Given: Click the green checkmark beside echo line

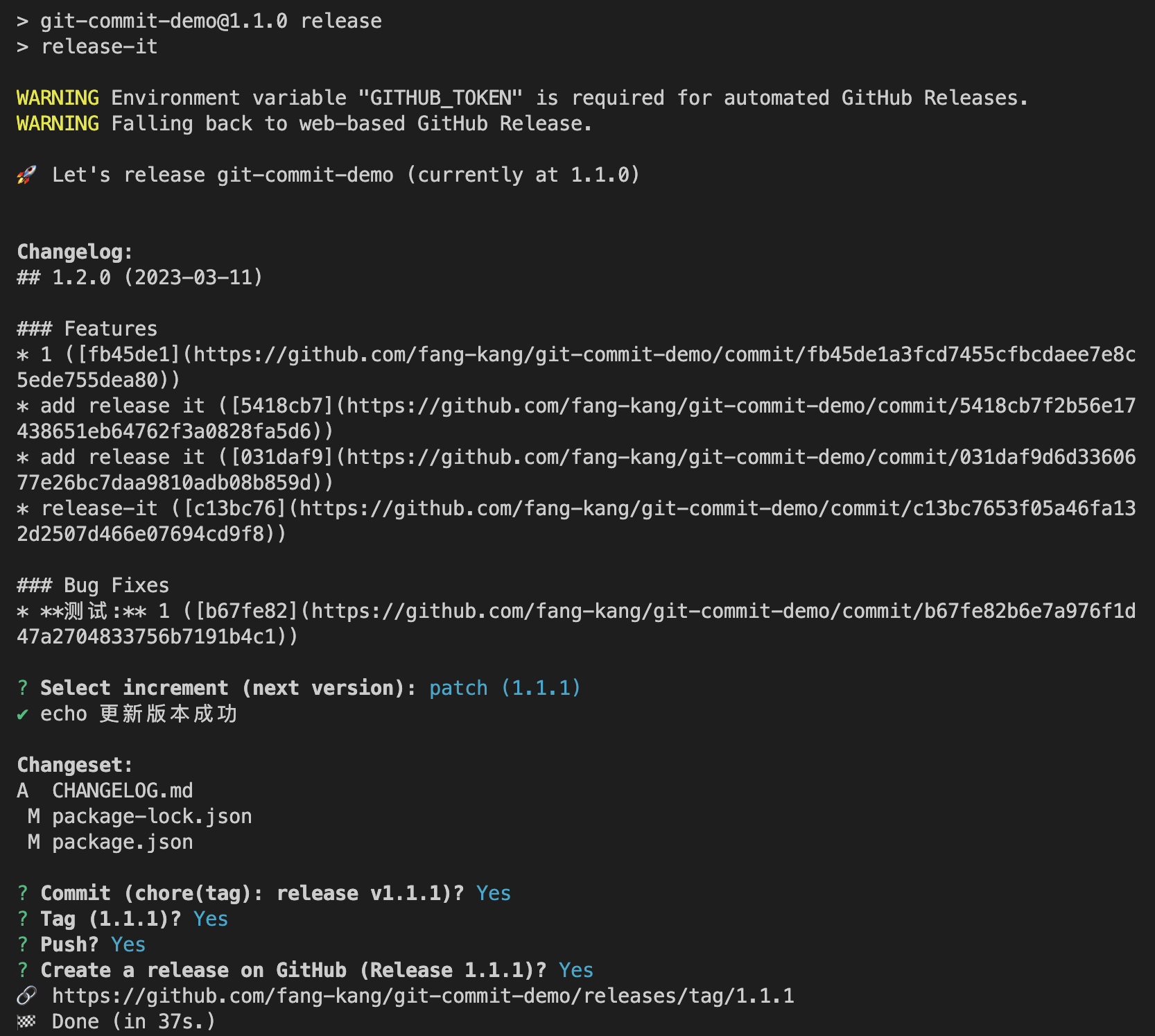Looking at the screenshot, I should coord(23,714).
